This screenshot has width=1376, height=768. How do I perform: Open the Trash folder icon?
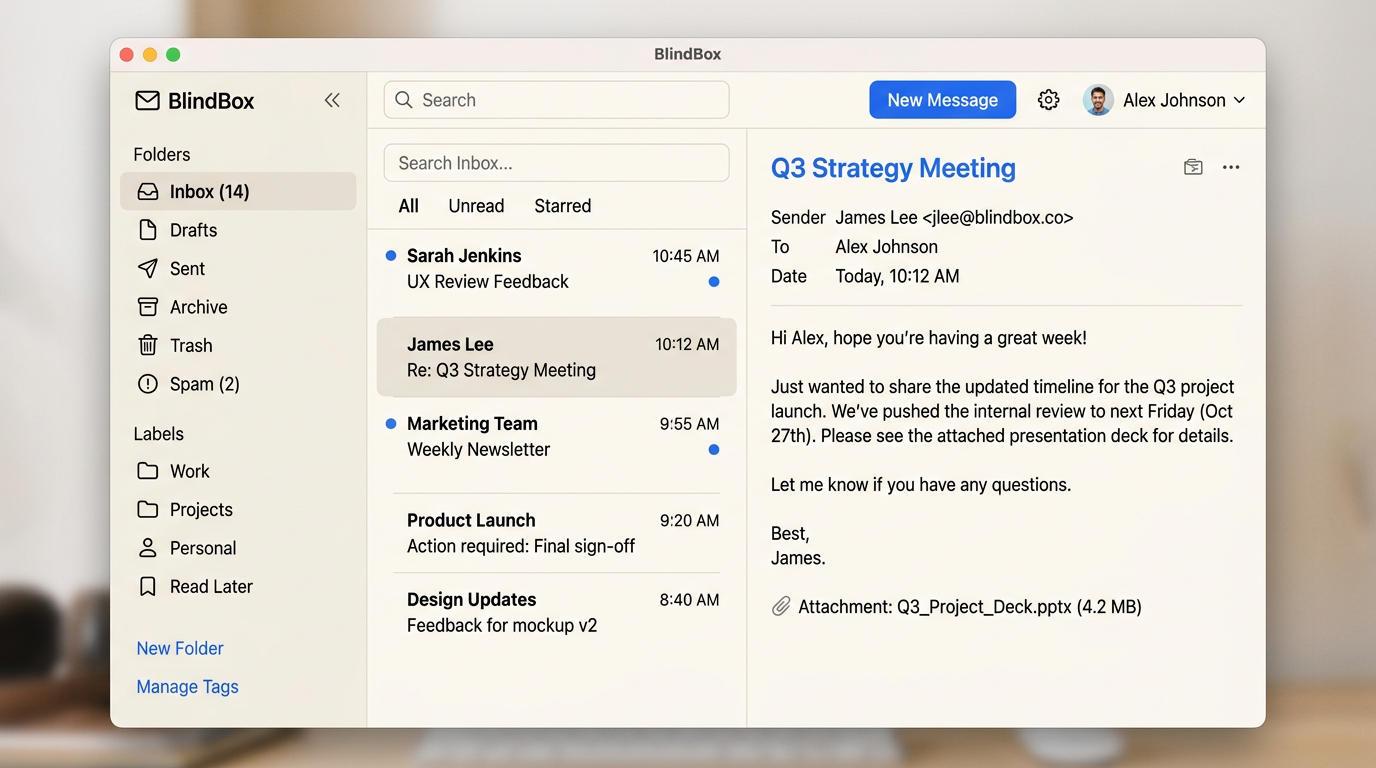tap(148, 345)
